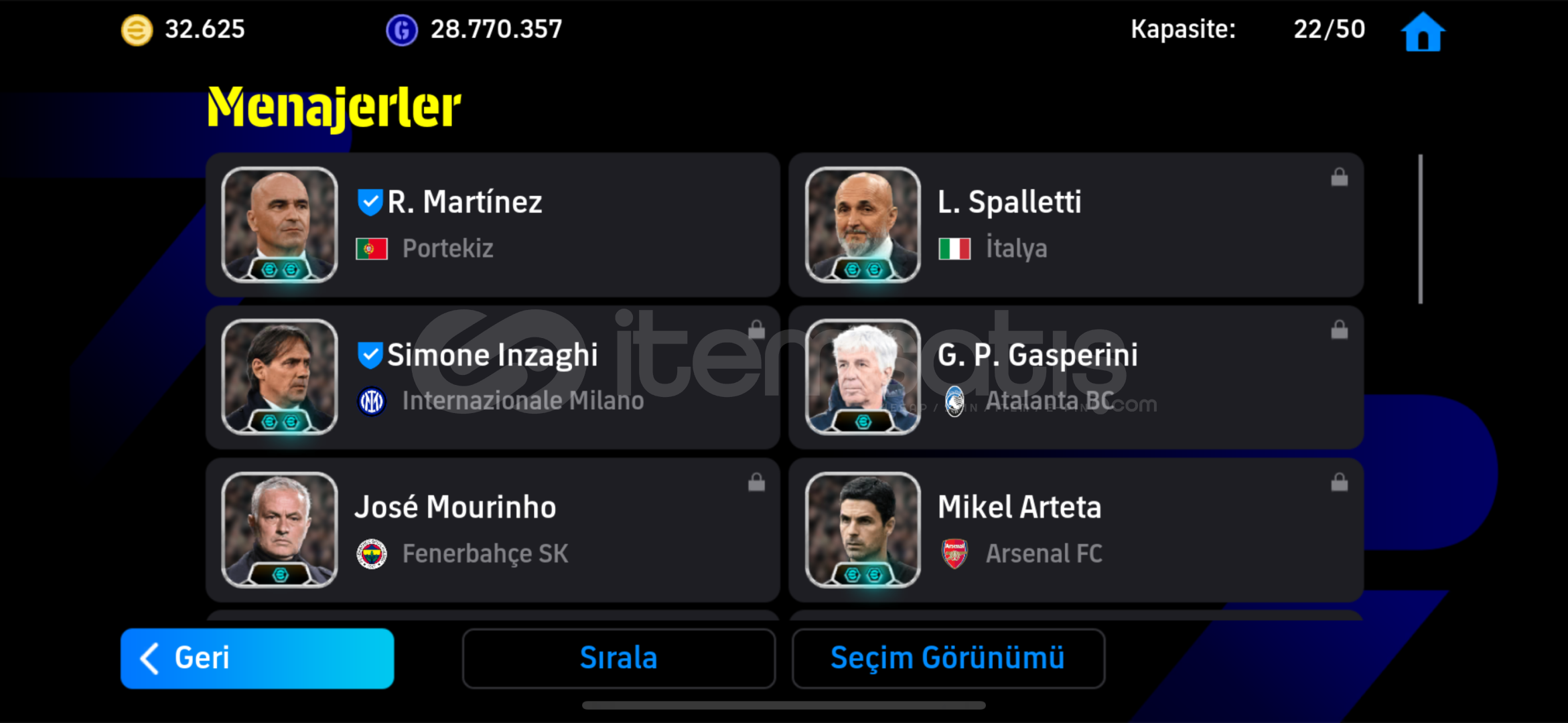Click the gold eFootball coin icon
The height and width of the screenshot is (723, 1568).
(x=137, y=30)
